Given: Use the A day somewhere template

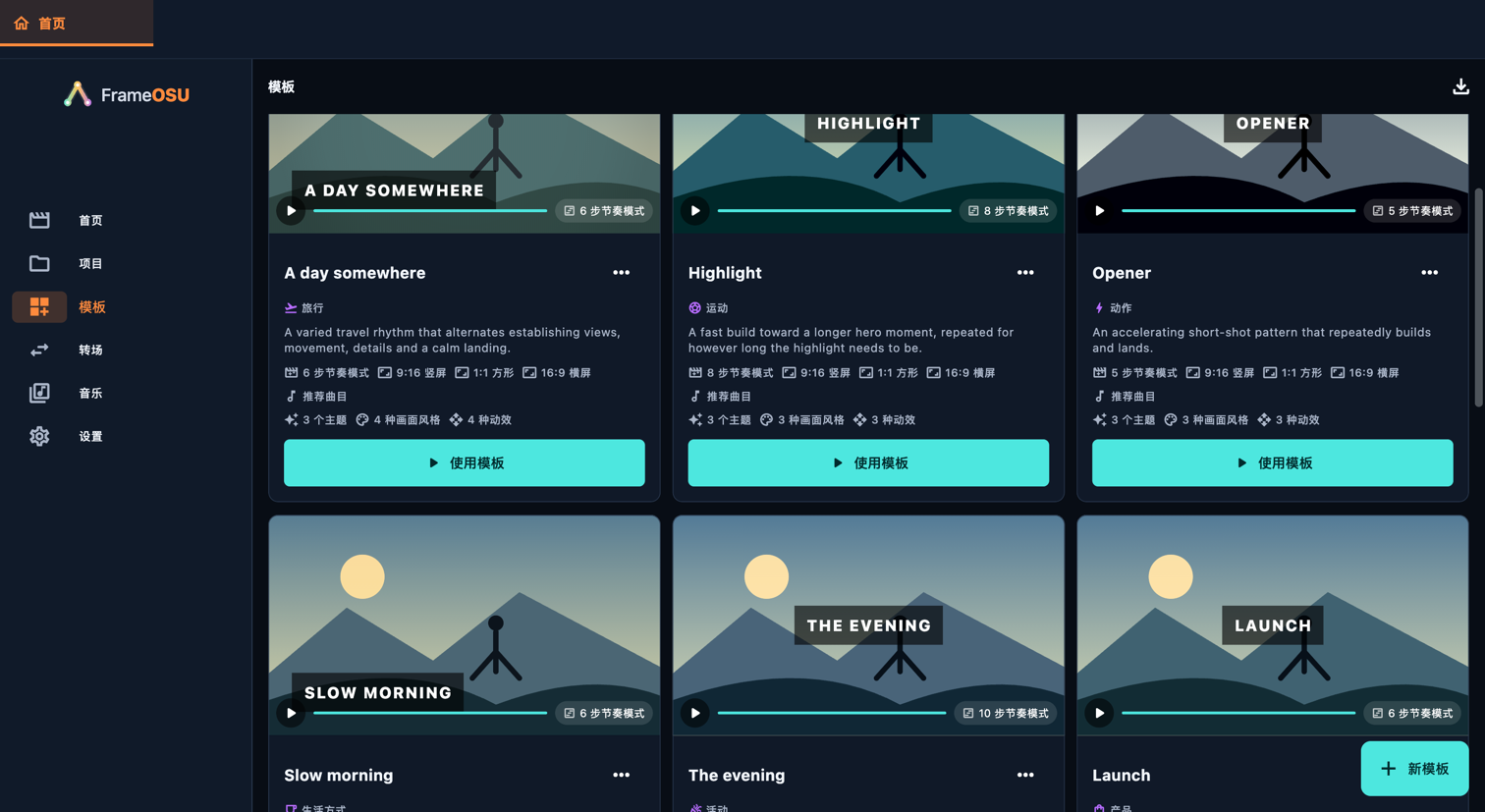Looking at the screenshot, I should point(465,462).
